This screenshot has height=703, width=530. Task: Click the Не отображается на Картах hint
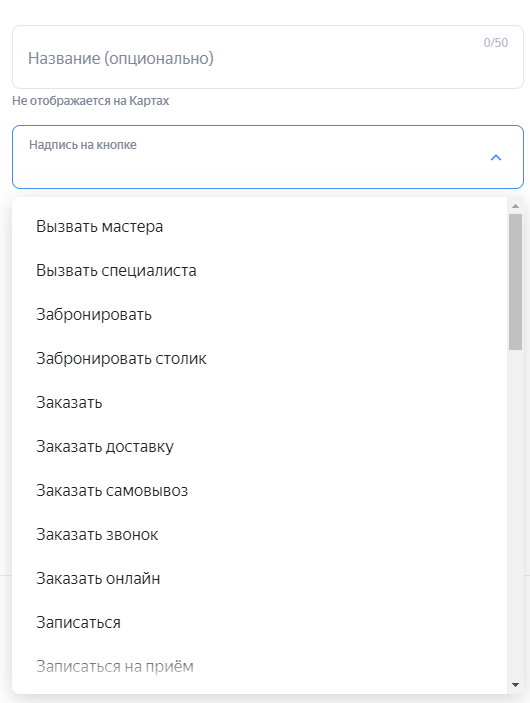click(x=91, y=100)
